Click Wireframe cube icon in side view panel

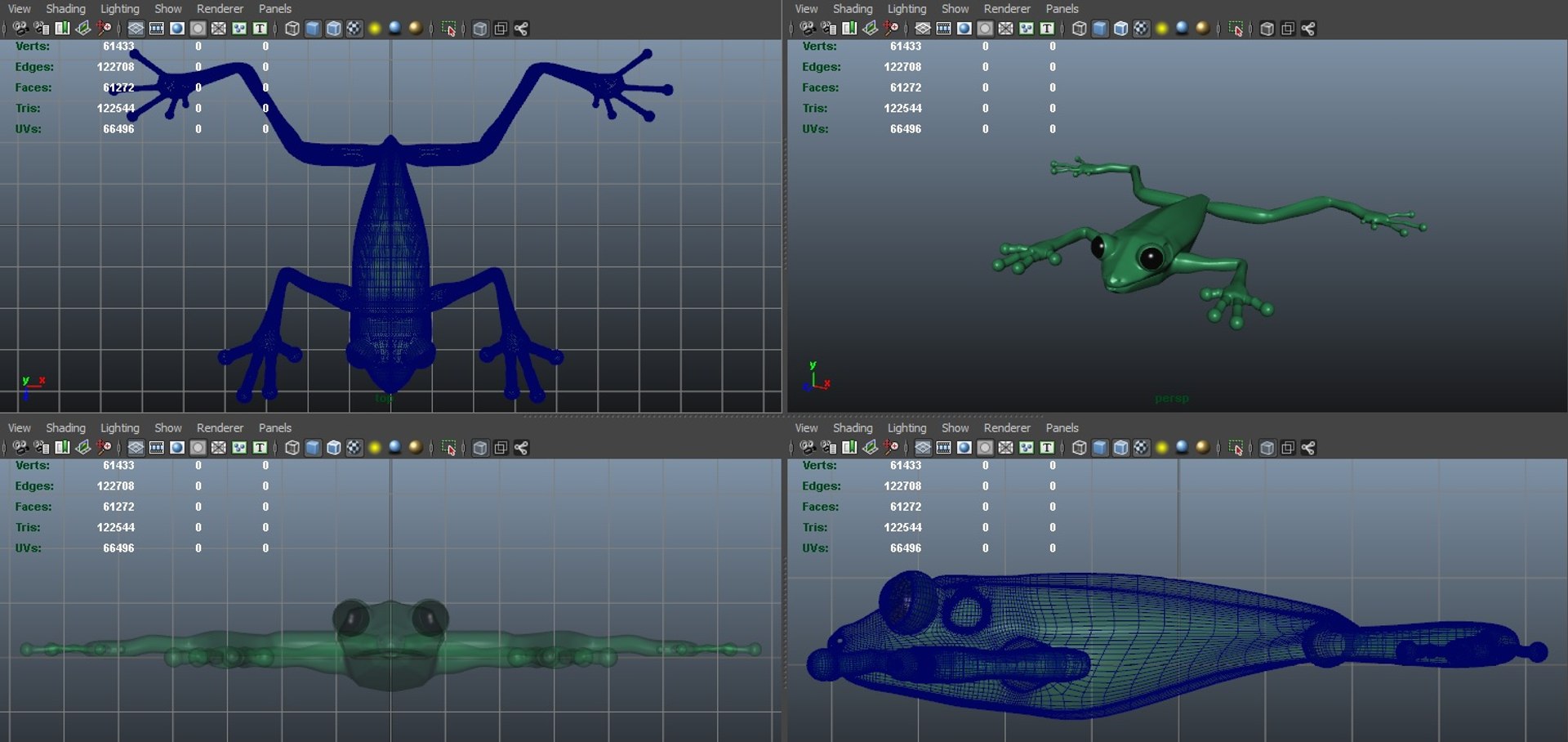[x=1080, y=448]
